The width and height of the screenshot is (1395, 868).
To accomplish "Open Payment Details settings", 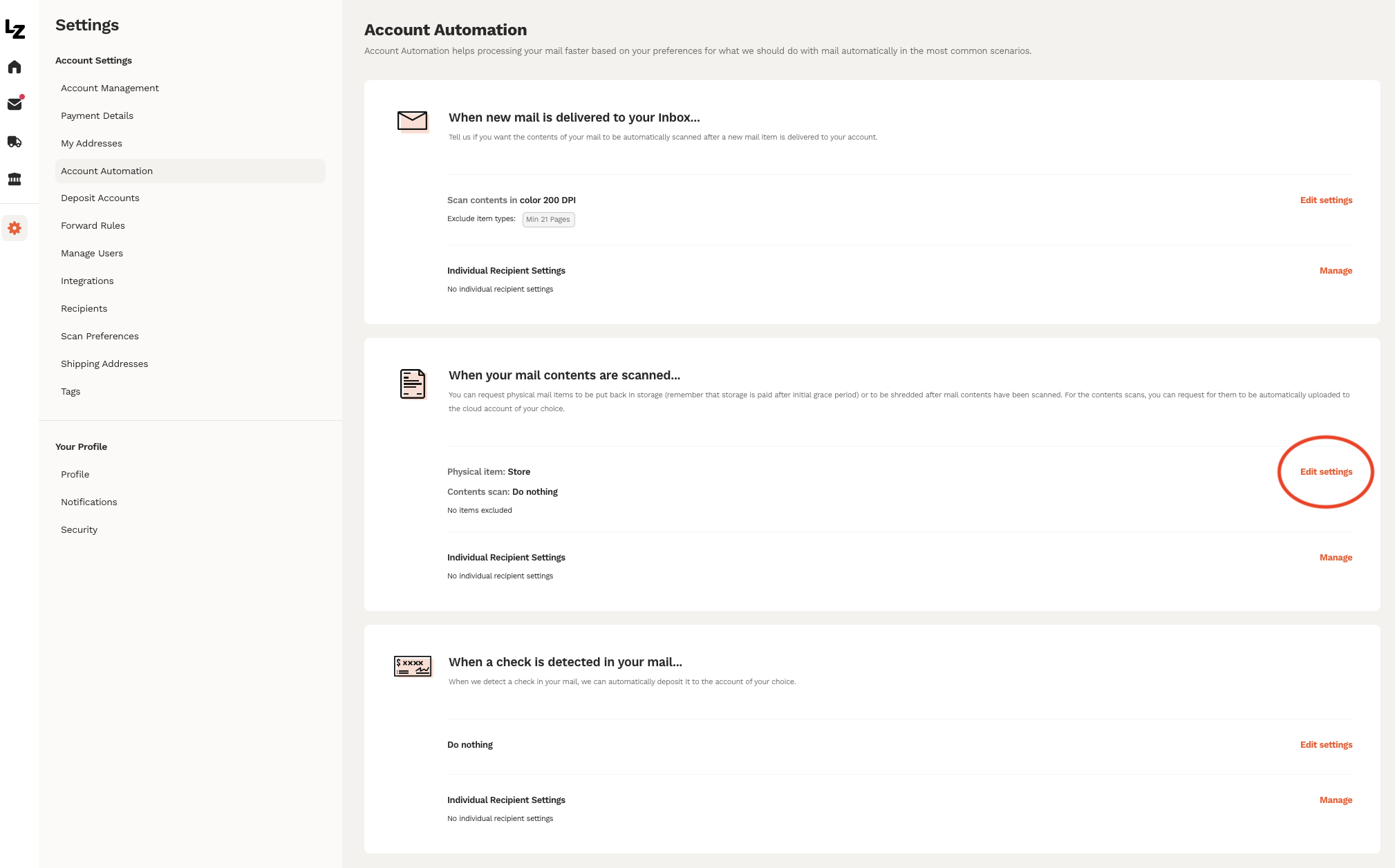I will (97, 115).
